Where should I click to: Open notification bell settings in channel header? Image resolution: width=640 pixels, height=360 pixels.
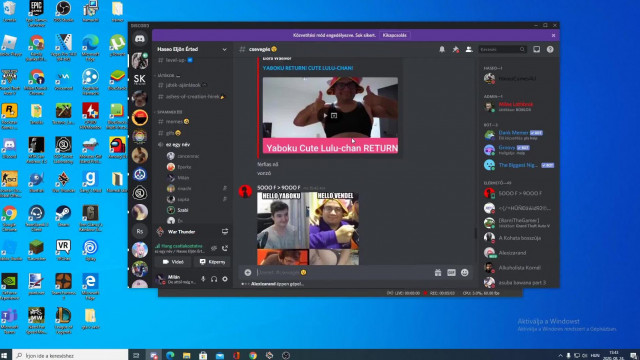coord(442,49)
